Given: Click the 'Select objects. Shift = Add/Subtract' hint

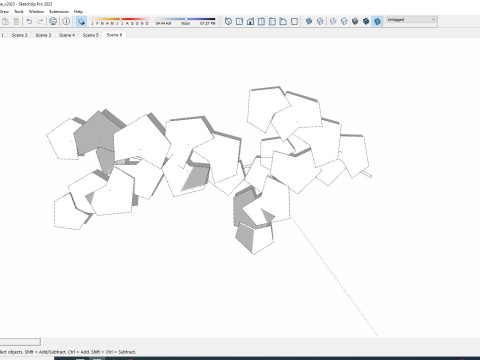Looking at the screenshot, I should 68,352.
